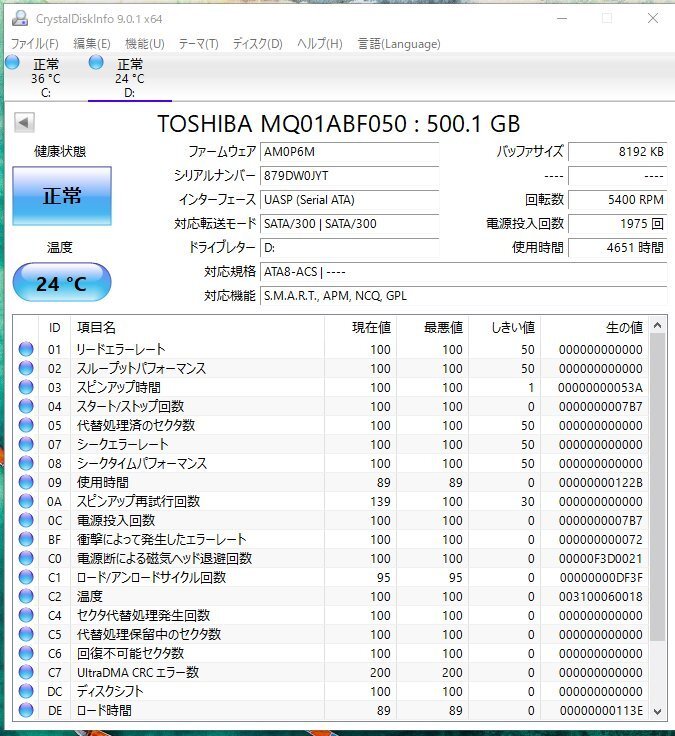Click status icon of ロード/アンロードサイクル回数 row
Screen dimensions: 675x736
[26, 577]
